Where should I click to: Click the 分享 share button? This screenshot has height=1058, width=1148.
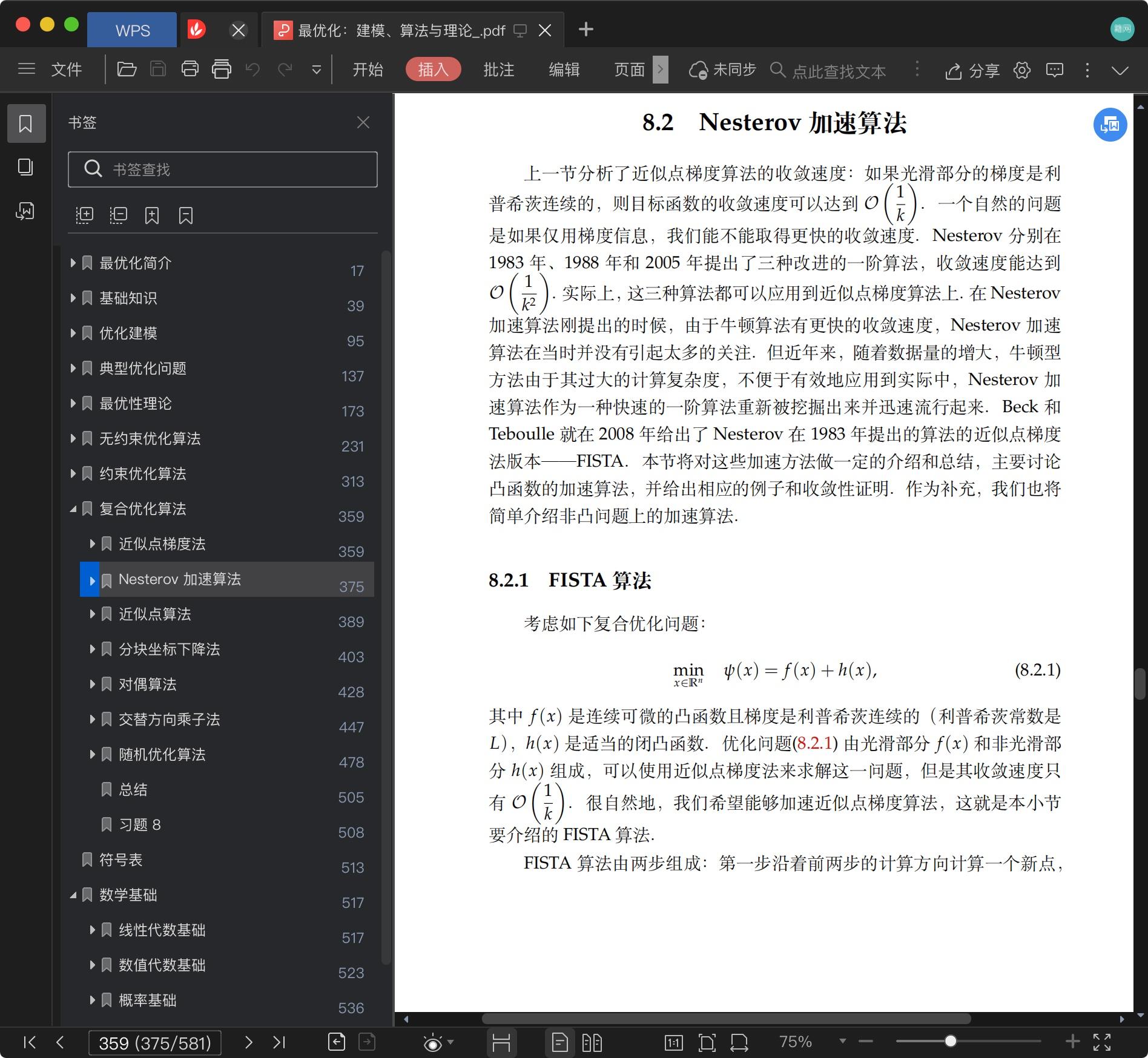972,71
